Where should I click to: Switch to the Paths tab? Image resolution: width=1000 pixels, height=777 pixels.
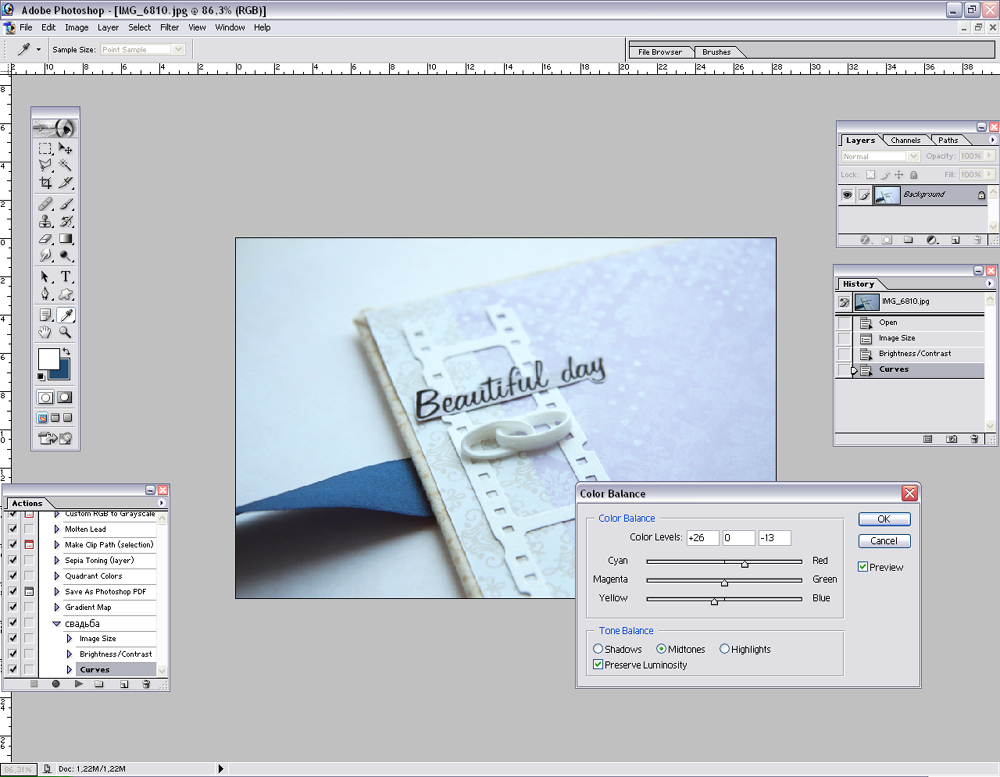click(948, 140)
